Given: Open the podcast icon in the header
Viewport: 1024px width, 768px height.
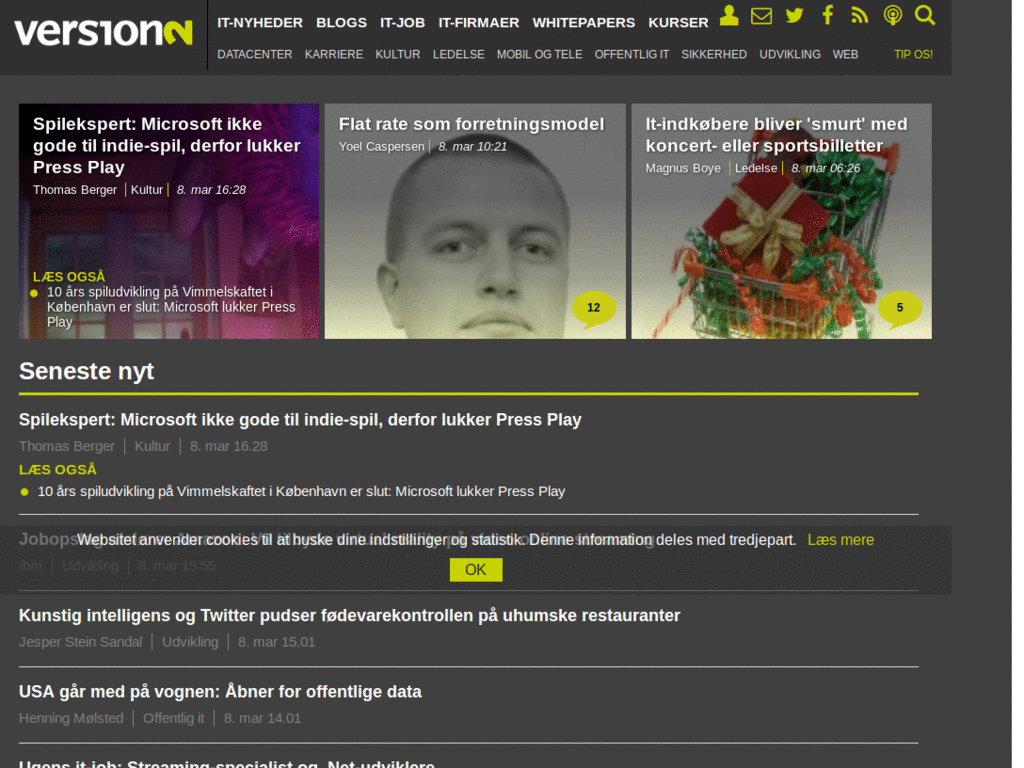Looking at the screenshot, I should [x=892, y=15].
